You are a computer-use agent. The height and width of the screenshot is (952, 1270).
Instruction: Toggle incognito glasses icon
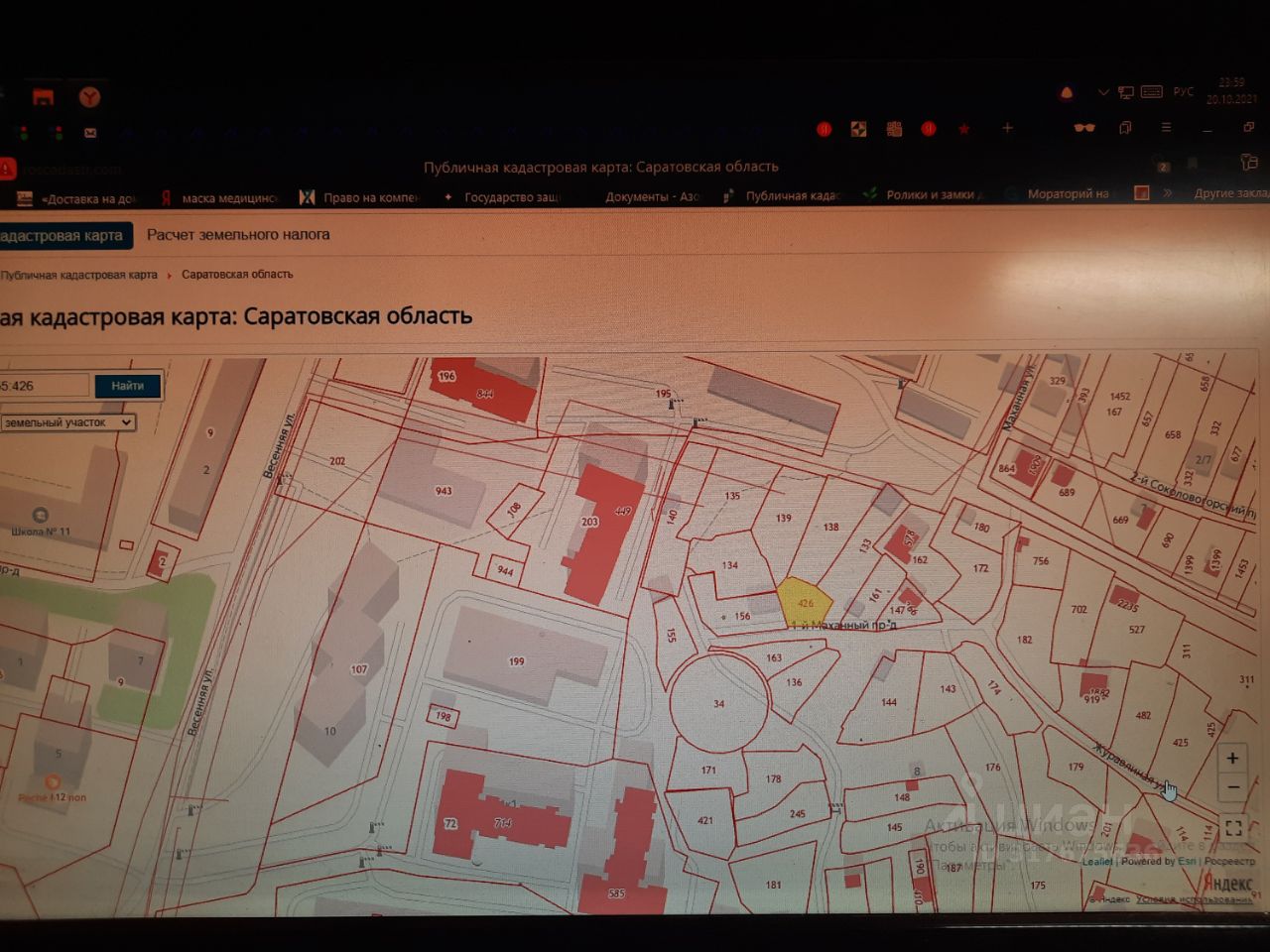coord(1084,128)
